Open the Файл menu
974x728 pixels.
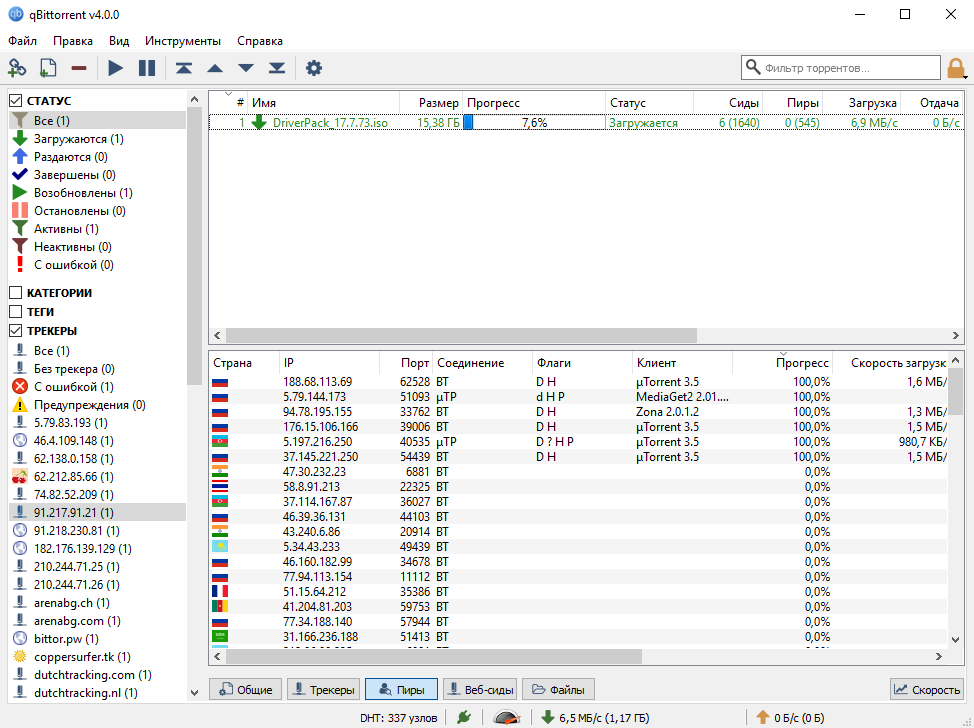22,40
